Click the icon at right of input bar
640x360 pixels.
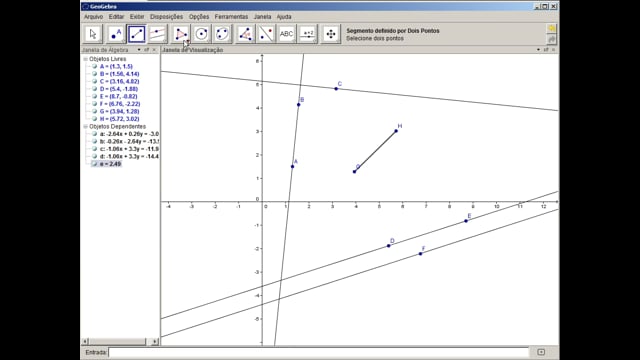(x=541, y=352)
